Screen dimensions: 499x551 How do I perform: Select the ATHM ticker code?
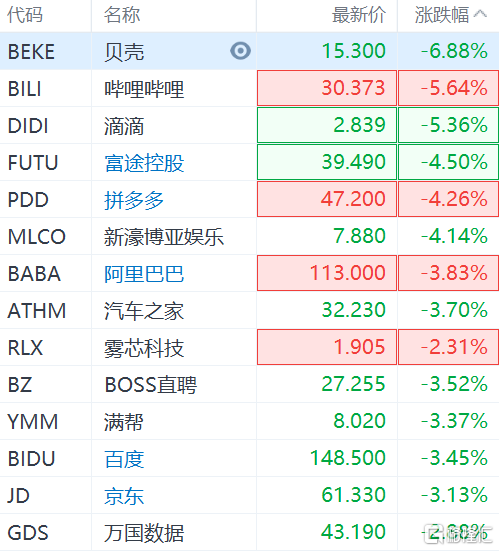point(37,311)
